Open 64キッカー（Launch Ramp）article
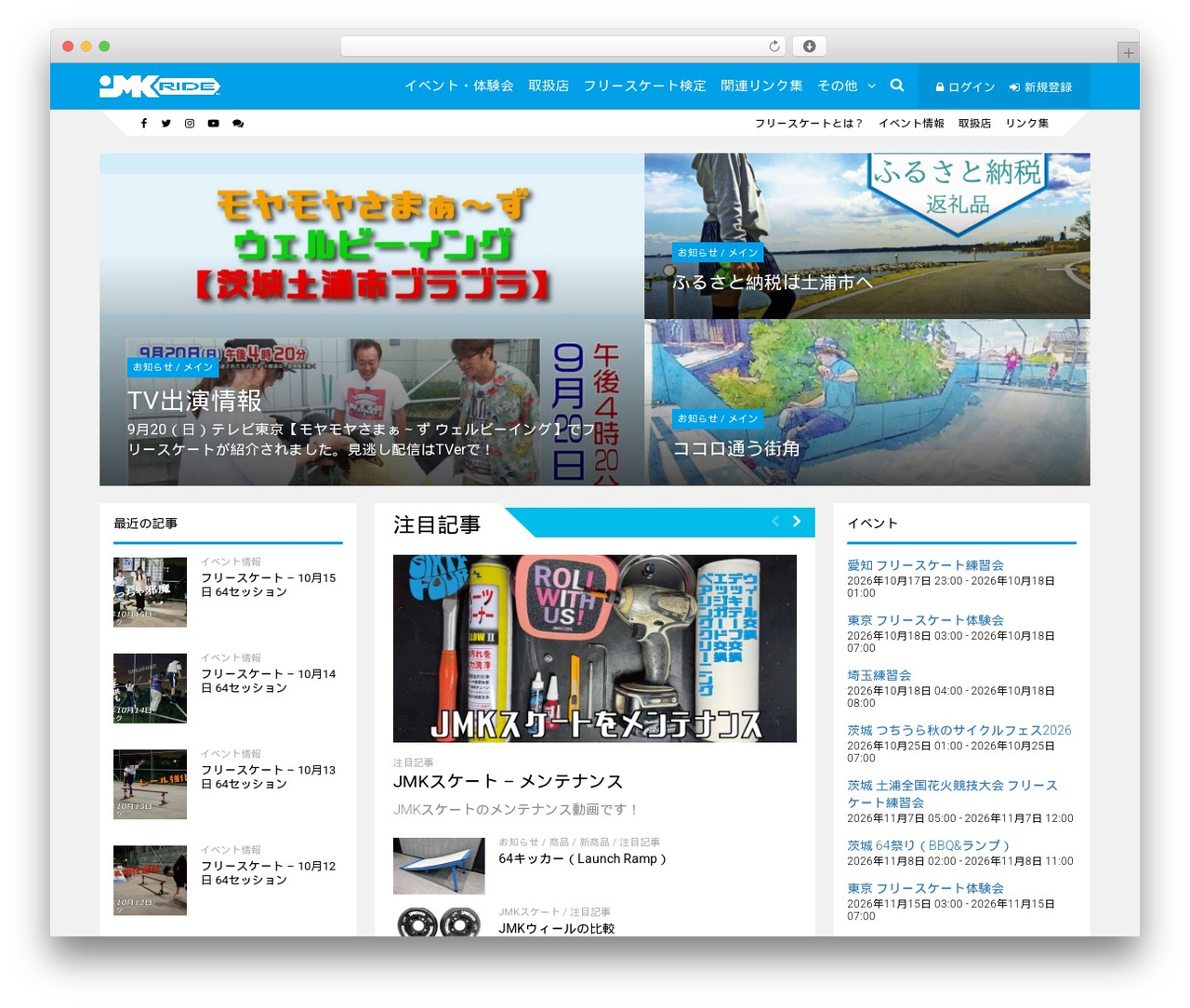 (583, 858)
